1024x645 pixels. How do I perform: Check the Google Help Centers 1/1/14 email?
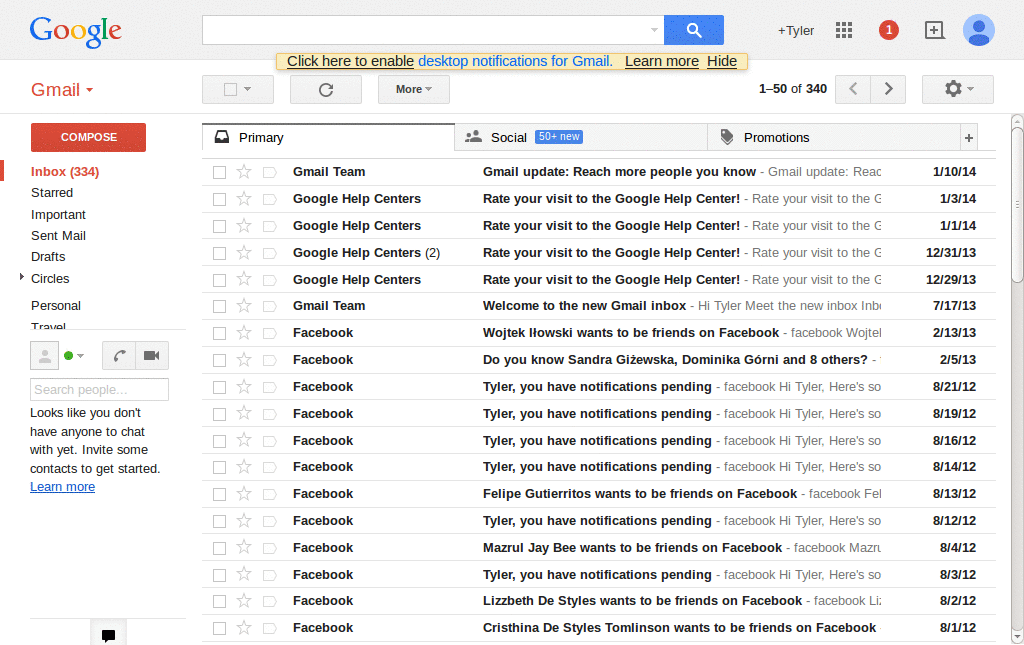[x=219, y=227]
